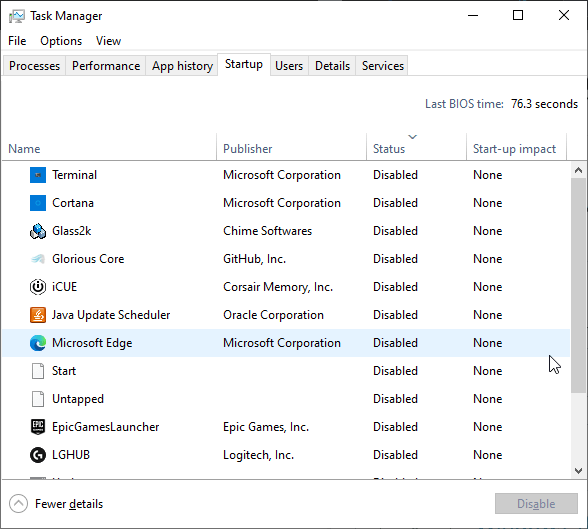Click the Chime Softwares publisher cell
Screen dimensions: 588x529
click(267, 231)
